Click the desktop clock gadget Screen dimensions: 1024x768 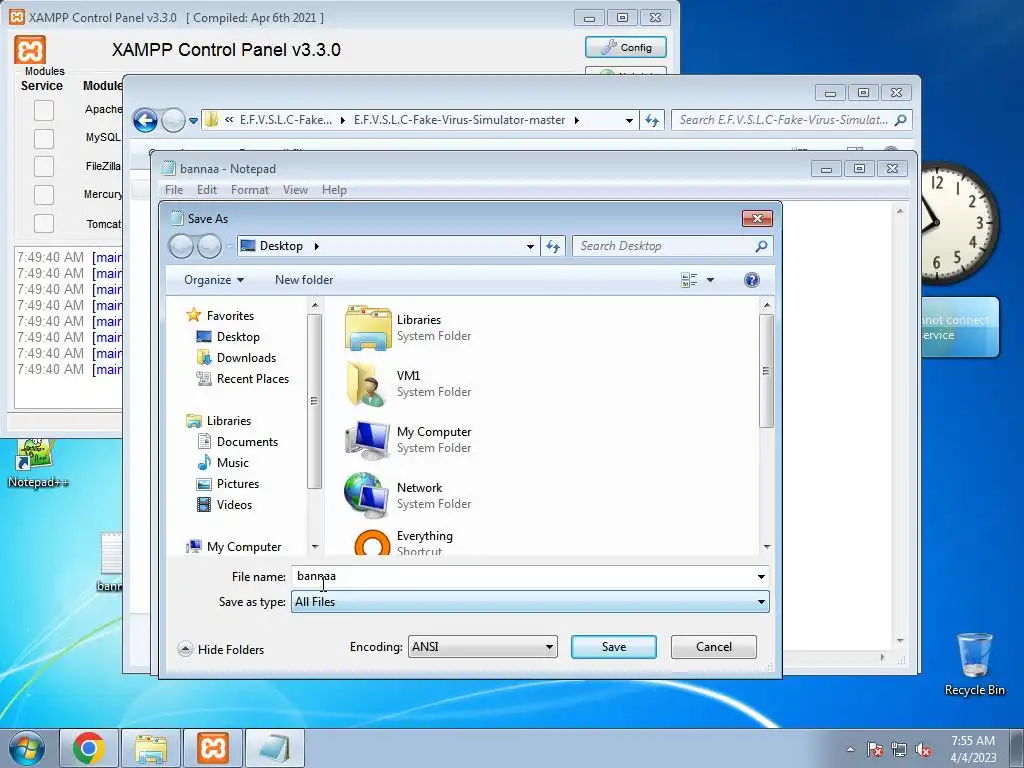[958, 223]
